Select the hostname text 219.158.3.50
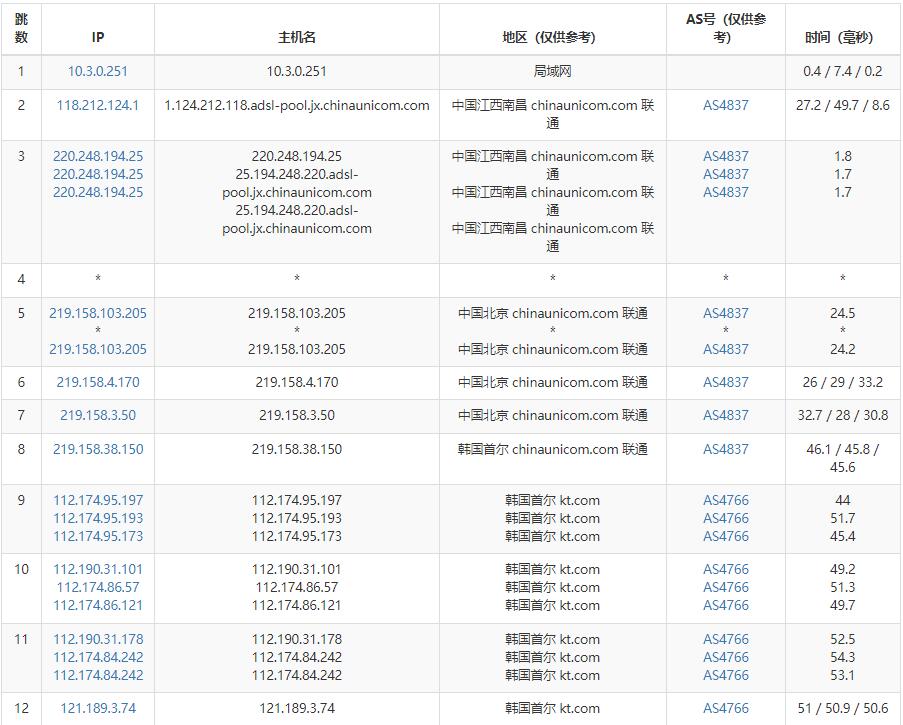Image resolution: width=903 pixels, height=725 pixels. [297, 415]
